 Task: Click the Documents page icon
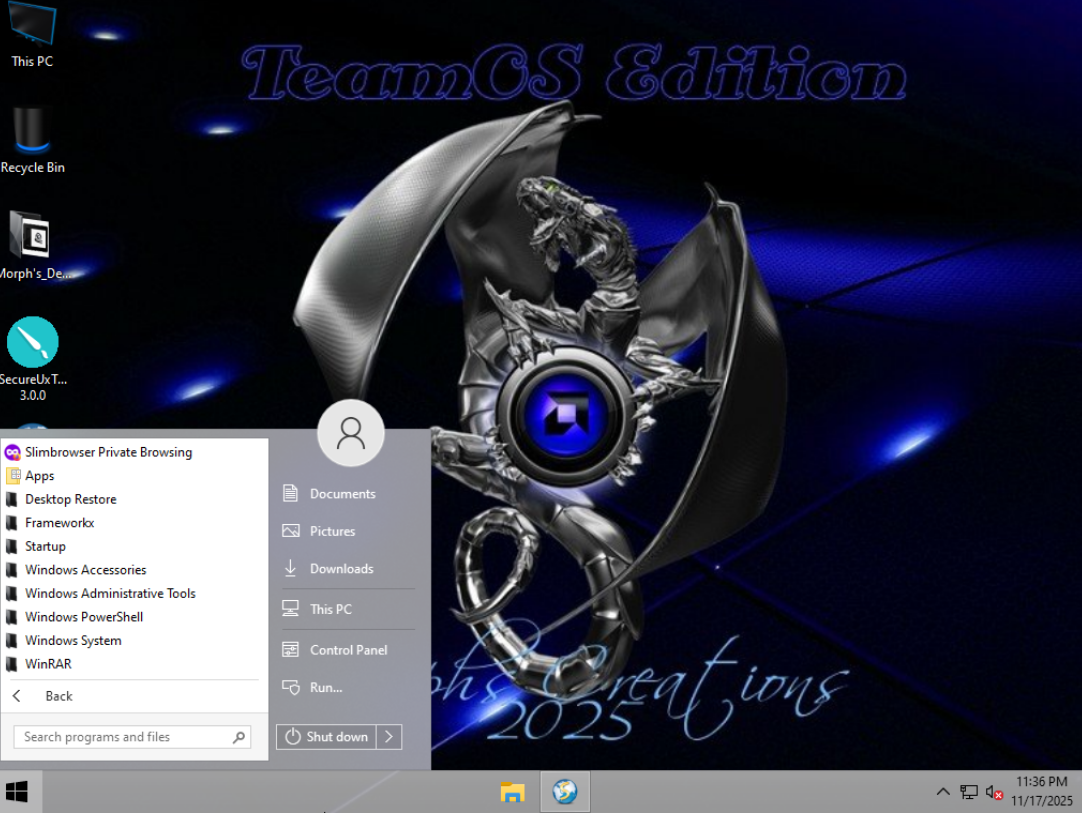pos(291,493)
